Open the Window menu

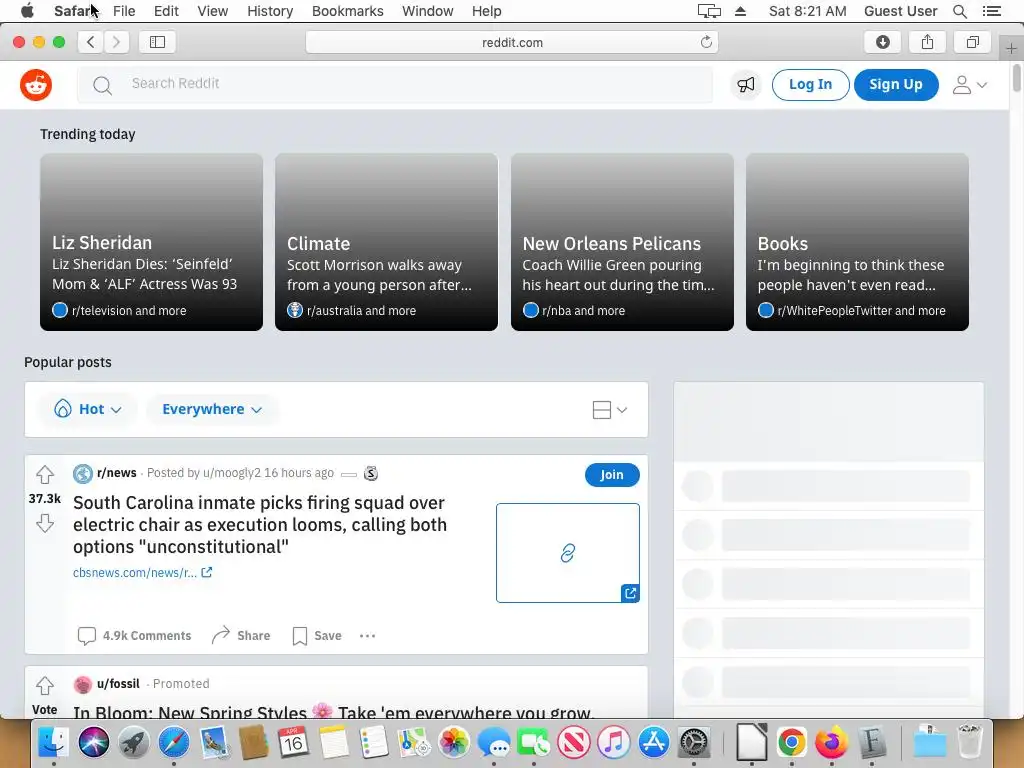click(428, 11)
